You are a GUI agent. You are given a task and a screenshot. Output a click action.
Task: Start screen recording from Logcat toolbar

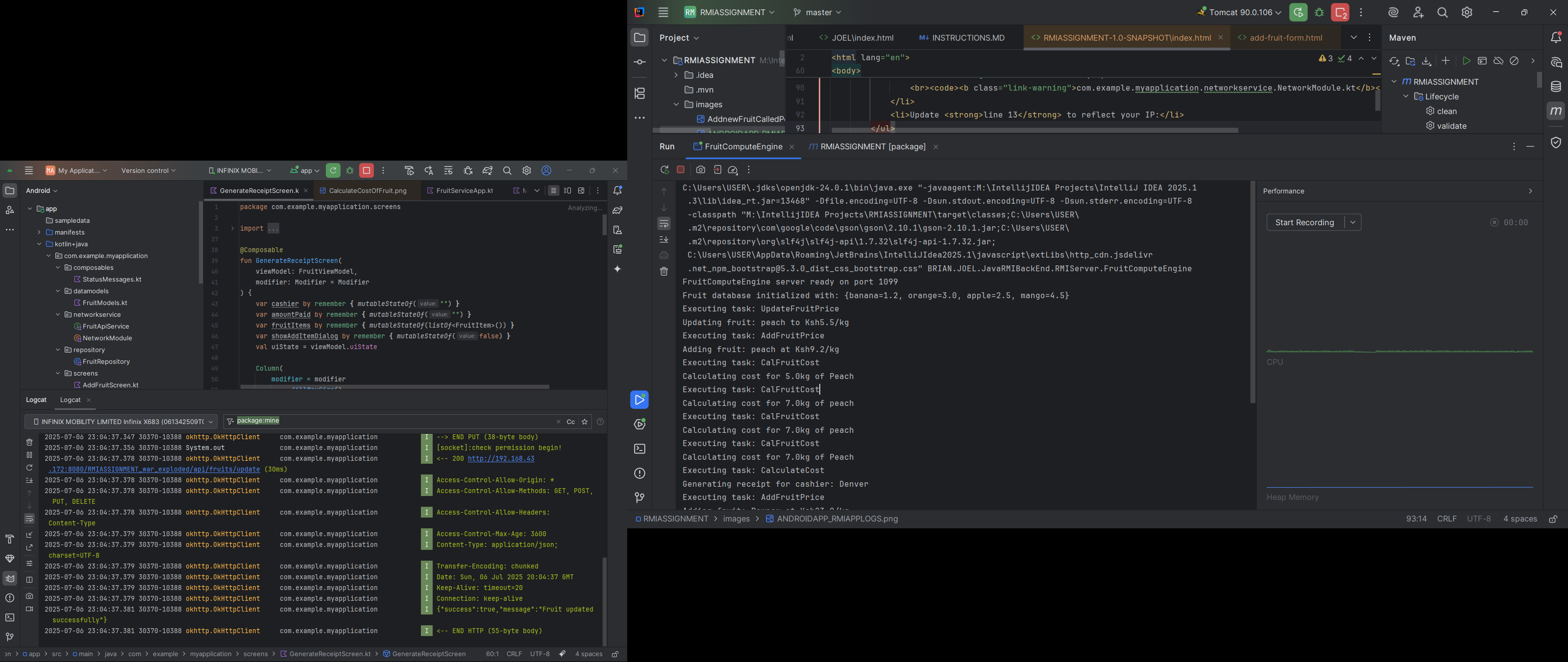[x=29, y=609]
